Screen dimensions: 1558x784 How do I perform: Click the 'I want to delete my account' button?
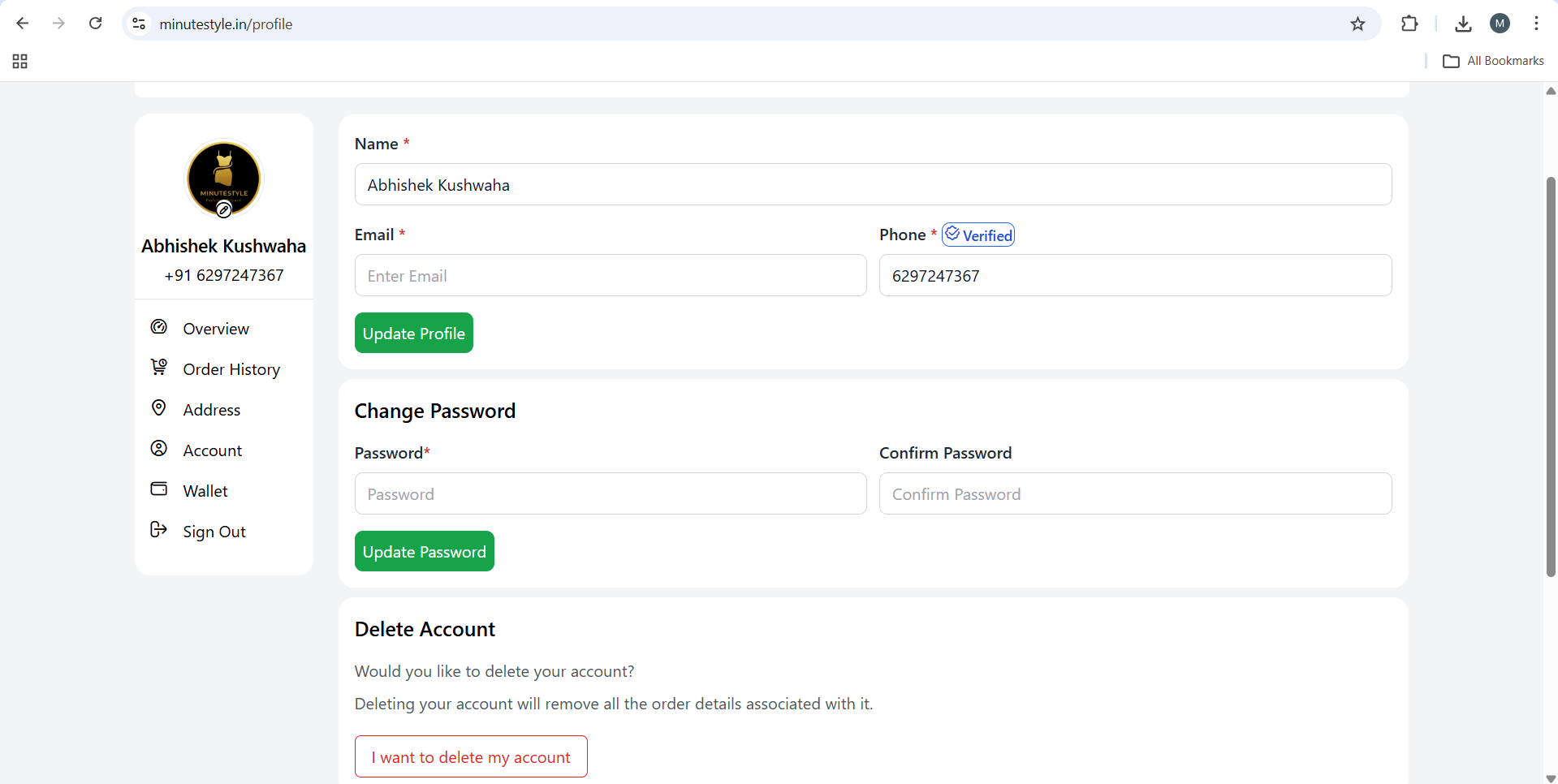pos(471,756)
